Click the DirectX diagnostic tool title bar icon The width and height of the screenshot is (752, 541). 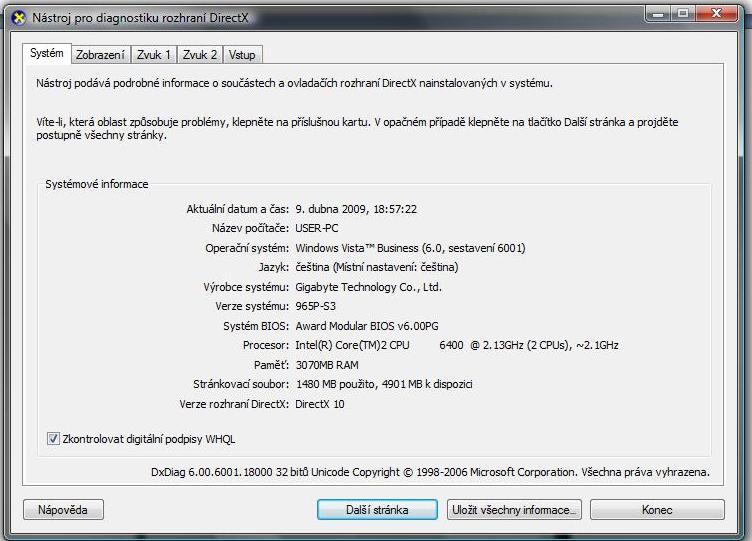pos(19,18)
